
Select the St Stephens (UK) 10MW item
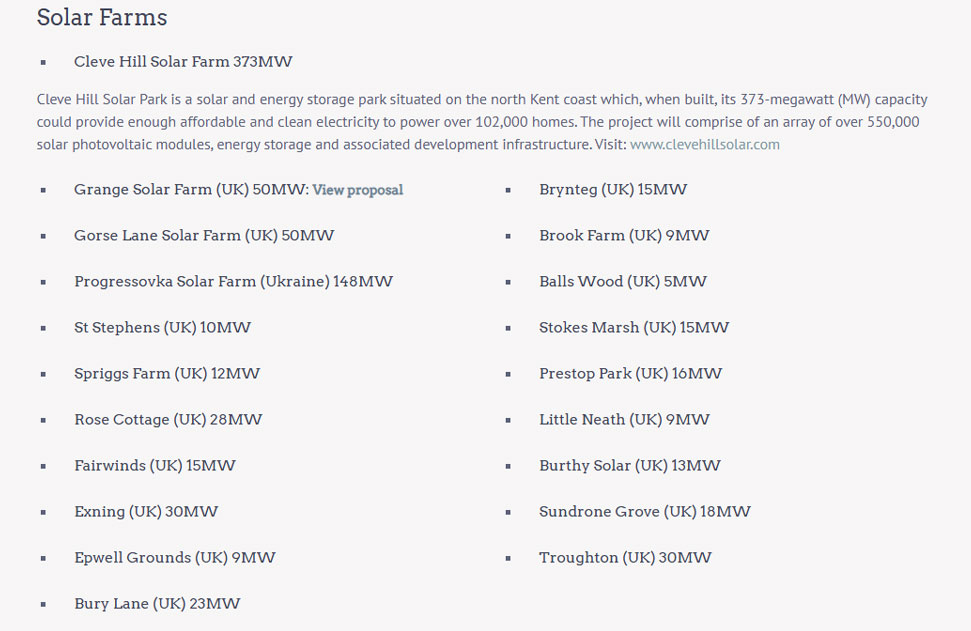pyautogui.click(x=162, y=328)
